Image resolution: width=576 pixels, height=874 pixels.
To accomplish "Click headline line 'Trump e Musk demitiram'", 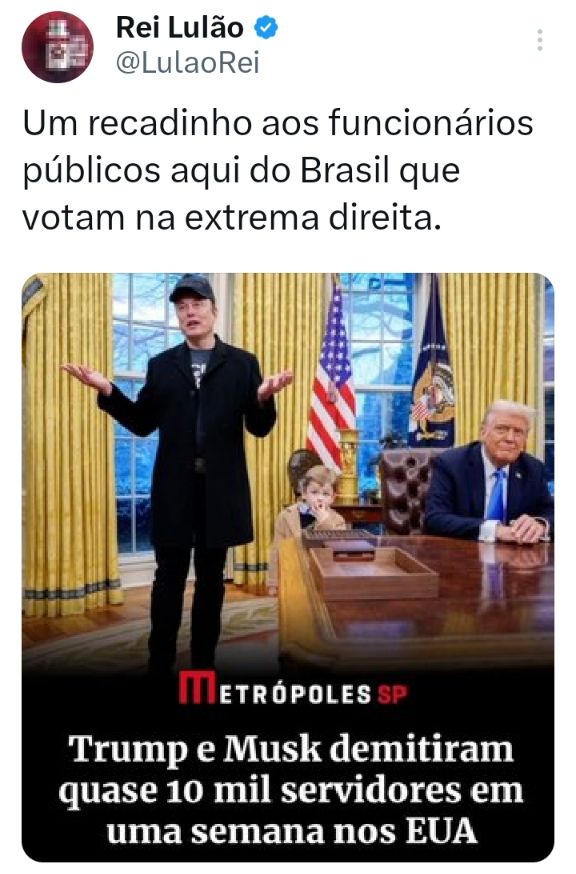I will point(291,749).
